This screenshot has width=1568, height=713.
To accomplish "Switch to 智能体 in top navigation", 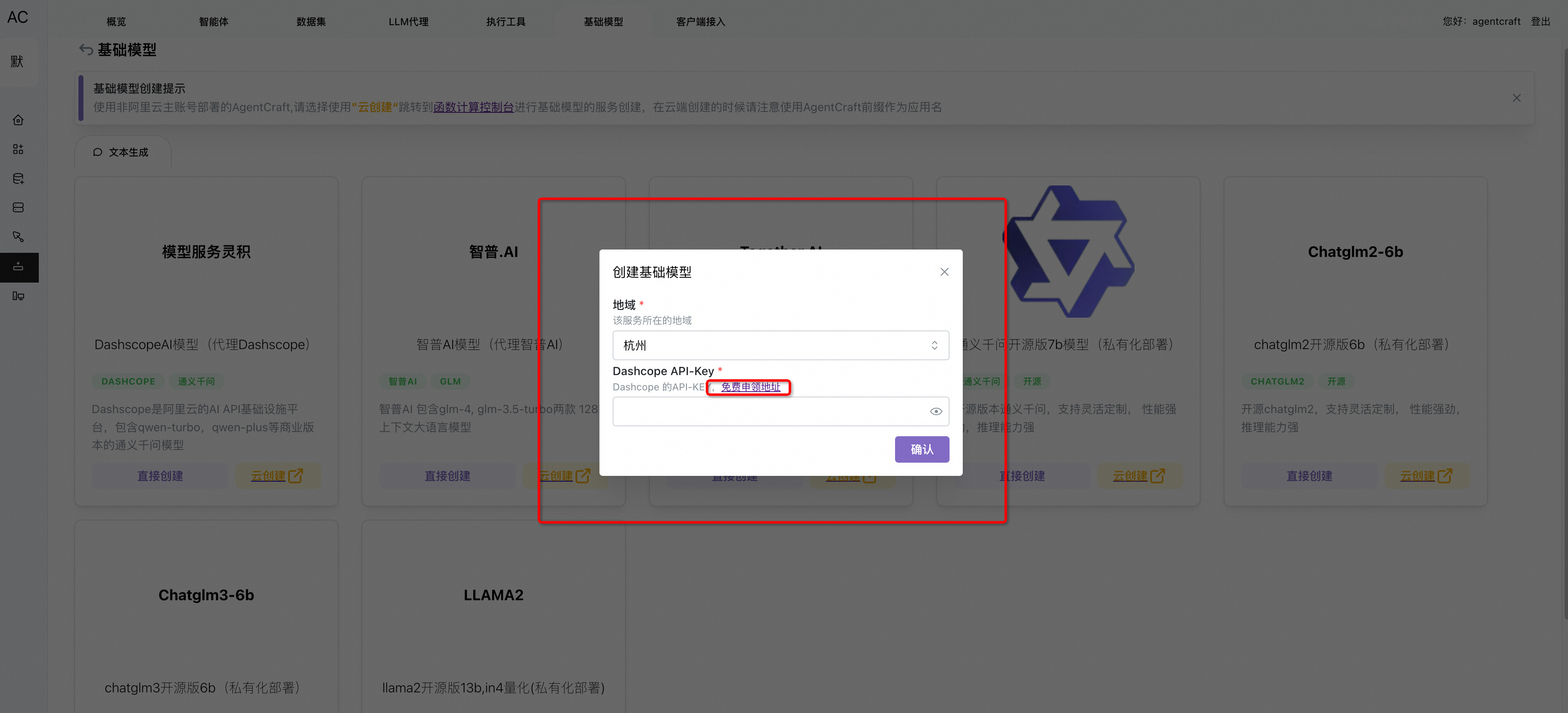I will coord(214,22).
